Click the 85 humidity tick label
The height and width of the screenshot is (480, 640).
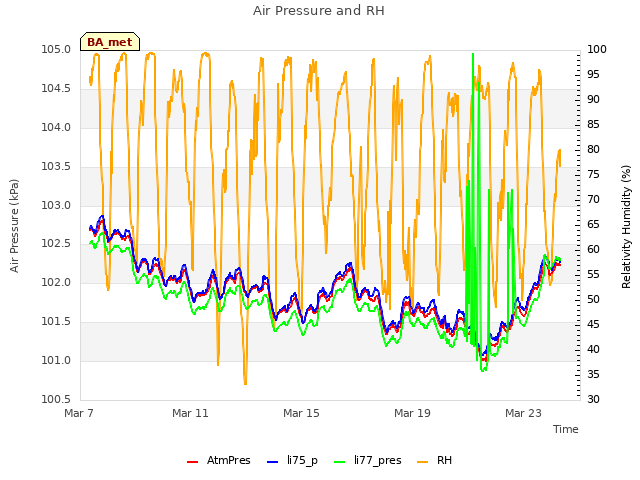click(x=593, y=124)
